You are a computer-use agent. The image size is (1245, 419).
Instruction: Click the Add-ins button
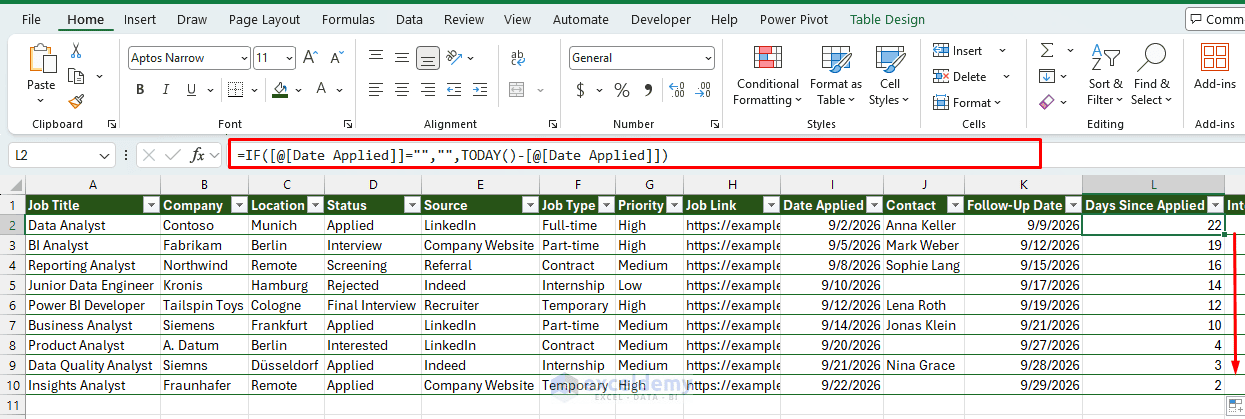tap(1215, 68)
